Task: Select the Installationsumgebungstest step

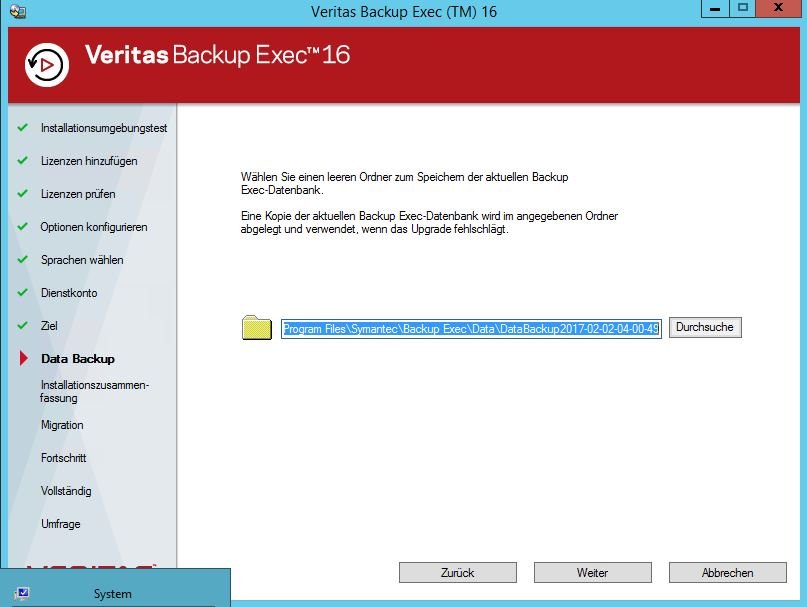Action: coord(104,128)
